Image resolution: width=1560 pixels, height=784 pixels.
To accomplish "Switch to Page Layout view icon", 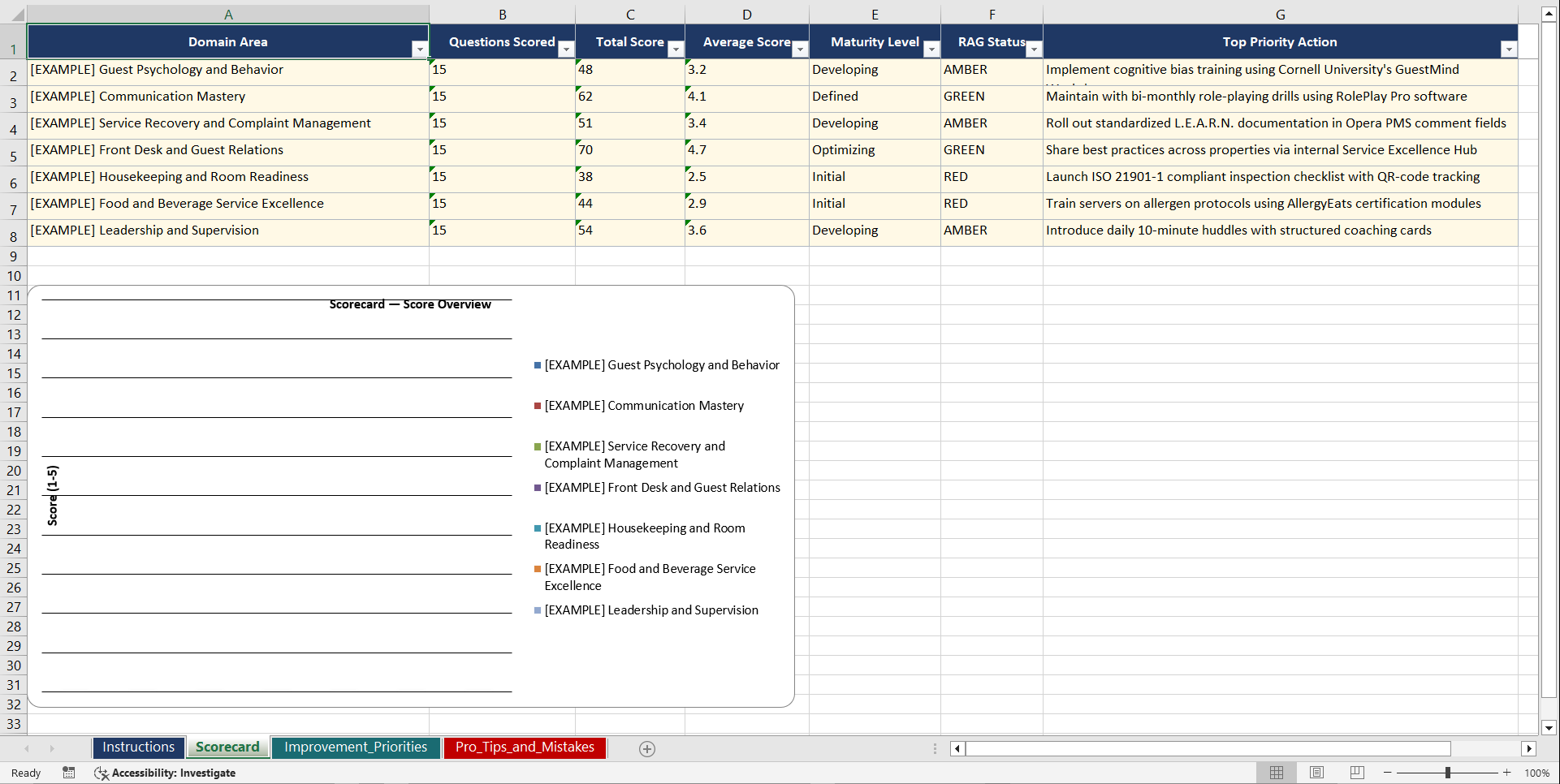I will click(x=1316, y=773).
